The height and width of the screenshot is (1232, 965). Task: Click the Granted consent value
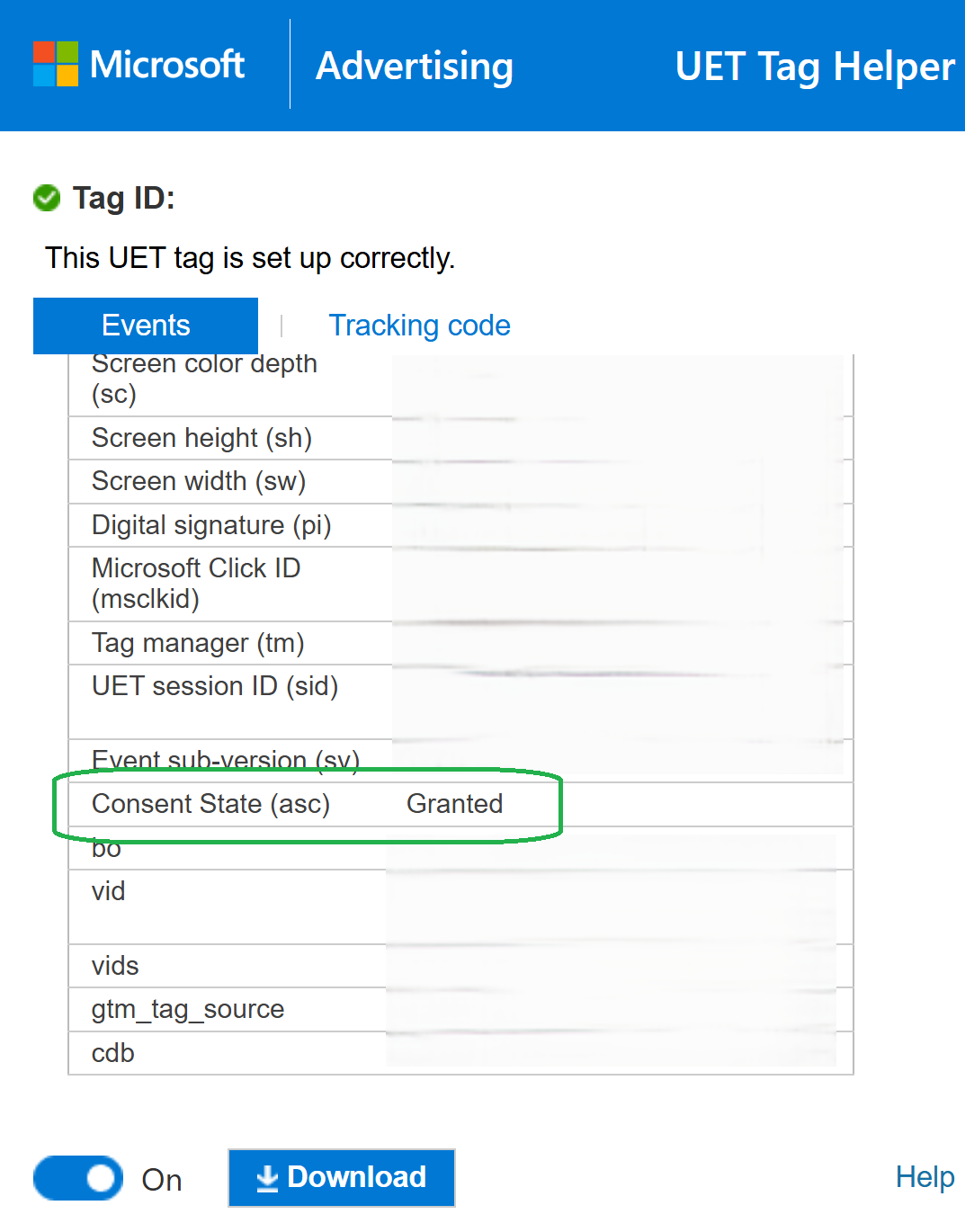point(454,804)
